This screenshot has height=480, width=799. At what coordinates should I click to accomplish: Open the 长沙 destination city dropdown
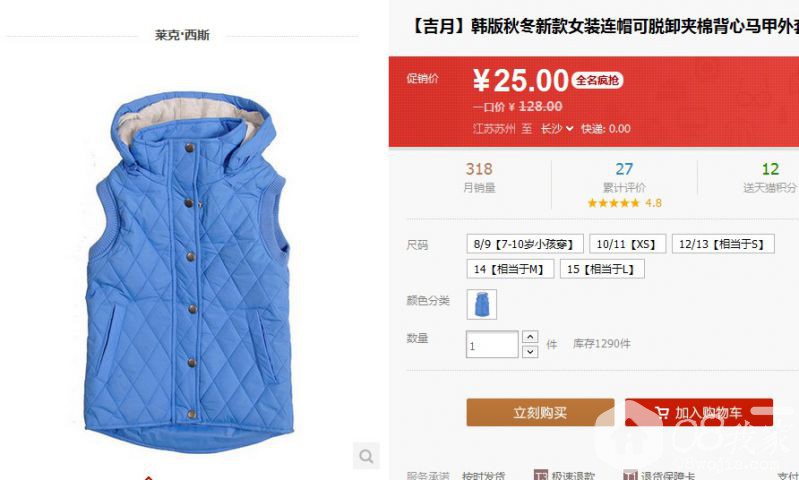(x=556, y=128)
